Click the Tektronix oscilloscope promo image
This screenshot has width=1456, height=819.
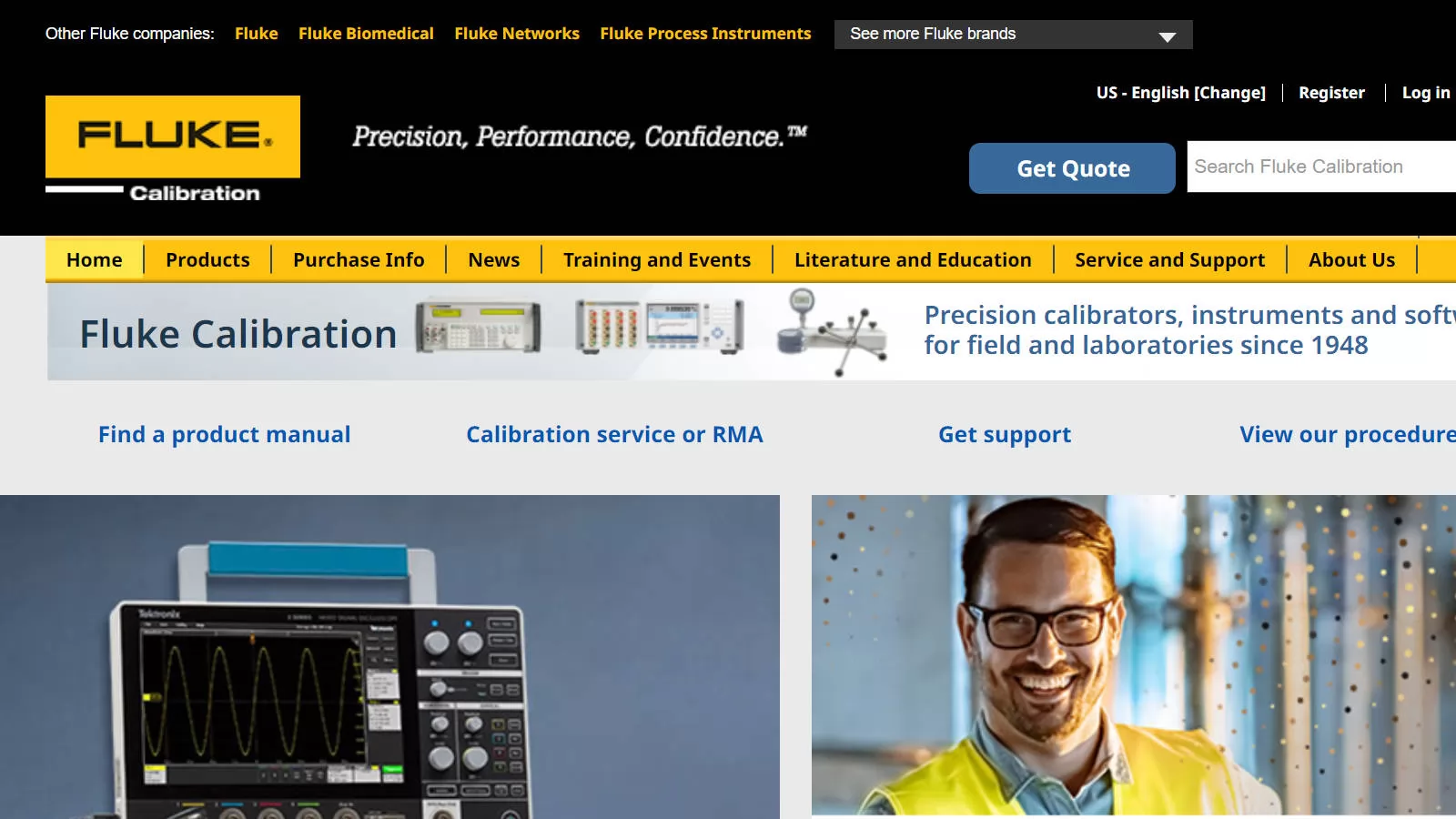point(389,657)
